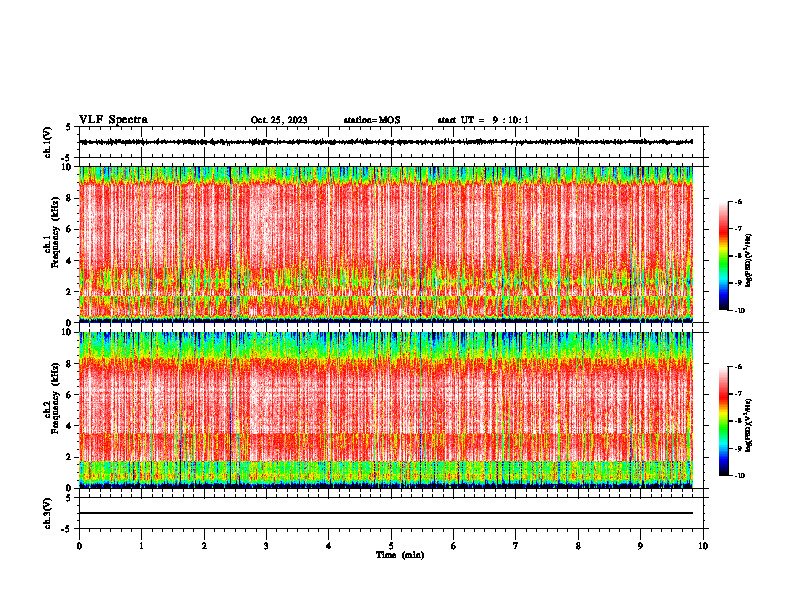
Task: Click inside the ch.1 spectrogram panel
Action: [x=386, y=244]
